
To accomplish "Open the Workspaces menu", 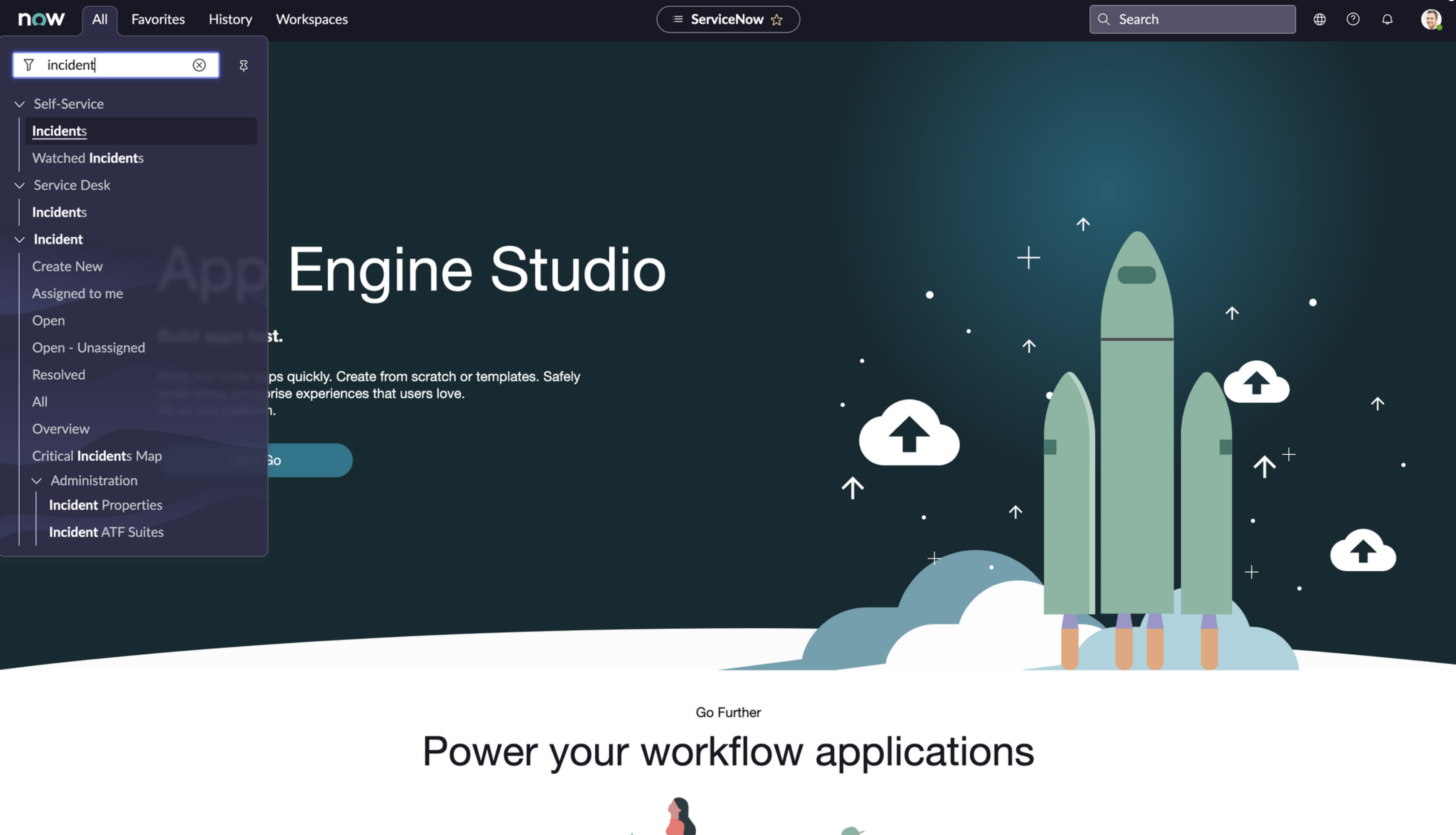I will point(312,19).
